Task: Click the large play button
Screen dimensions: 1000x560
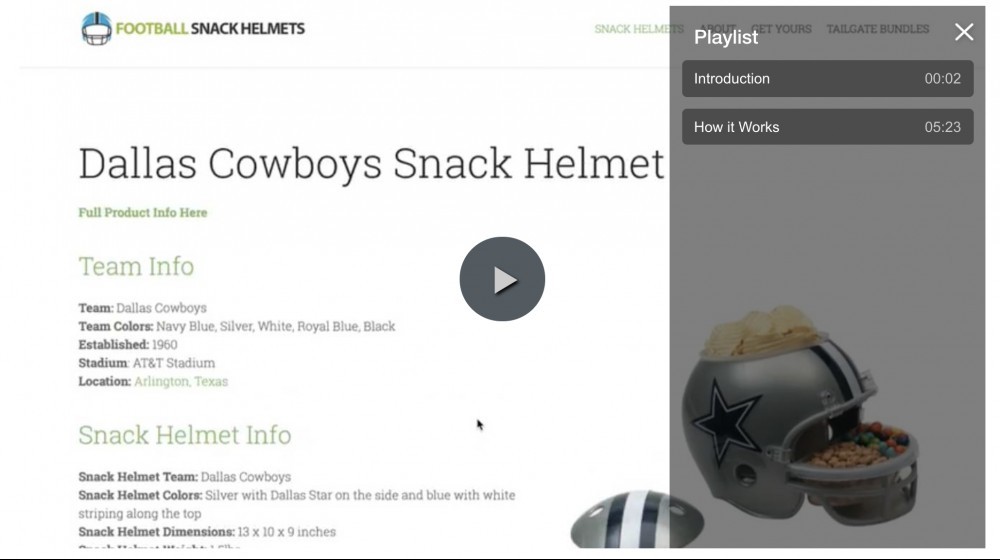Action: point(502,279)
